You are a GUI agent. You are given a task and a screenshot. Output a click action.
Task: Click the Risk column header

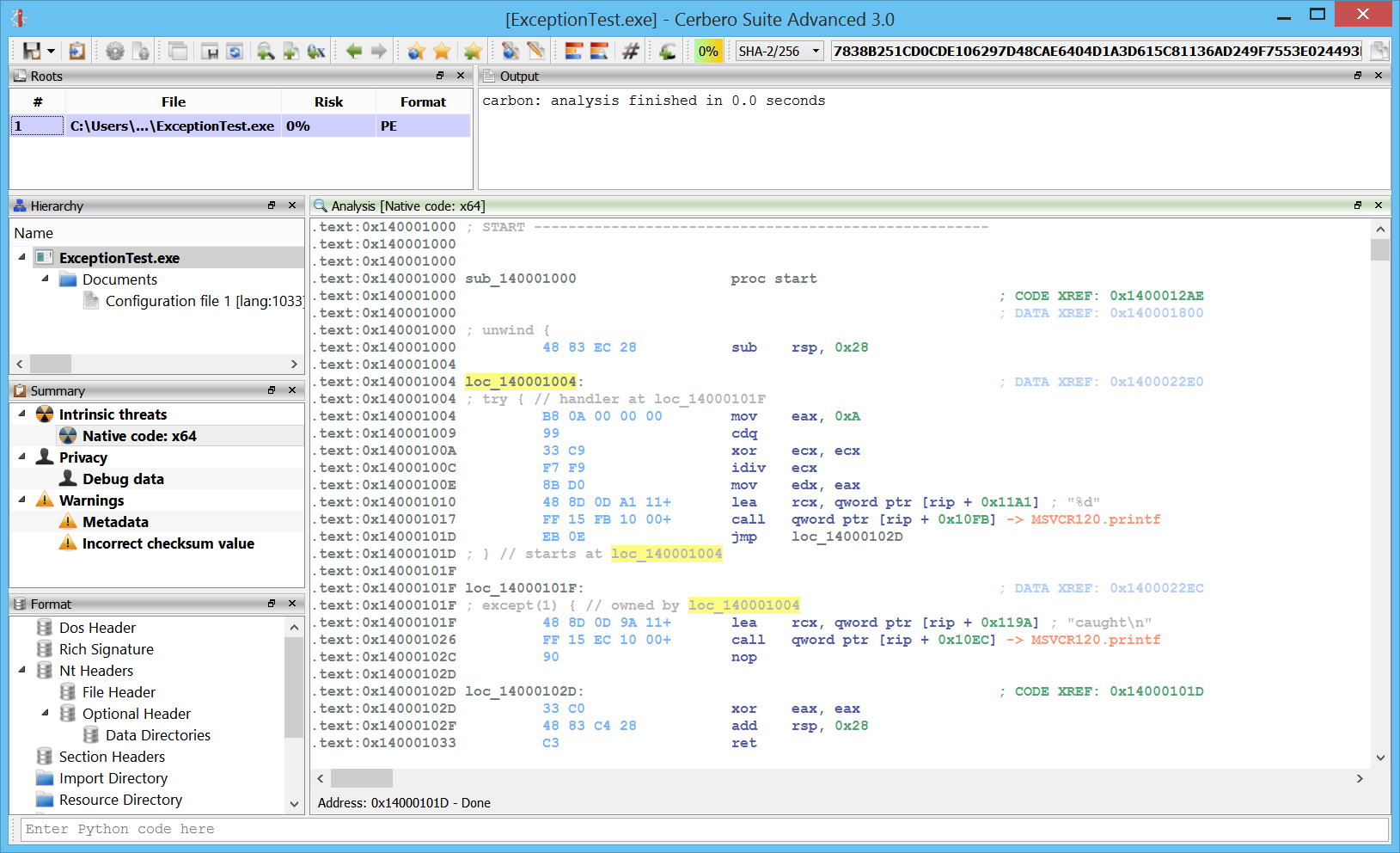328,101
